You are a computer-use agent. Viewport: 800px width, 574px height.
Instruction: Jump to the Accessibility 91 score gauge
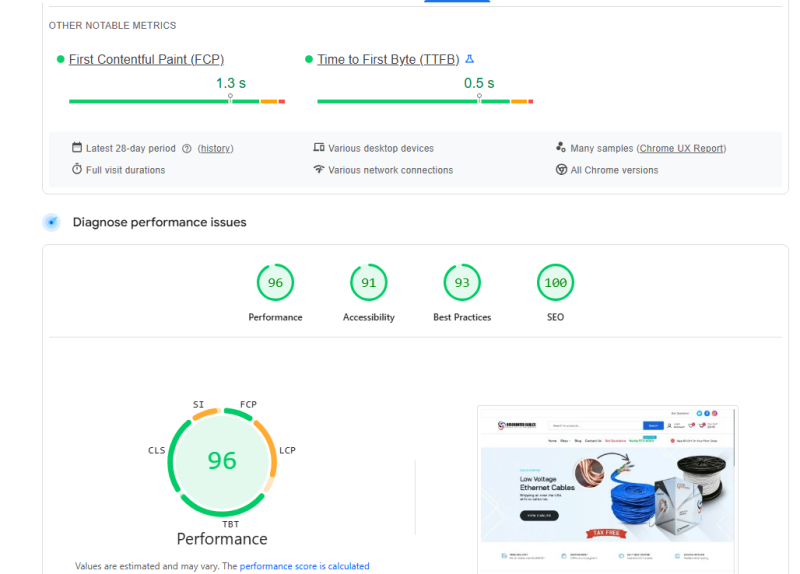click(x=369, y=293)
